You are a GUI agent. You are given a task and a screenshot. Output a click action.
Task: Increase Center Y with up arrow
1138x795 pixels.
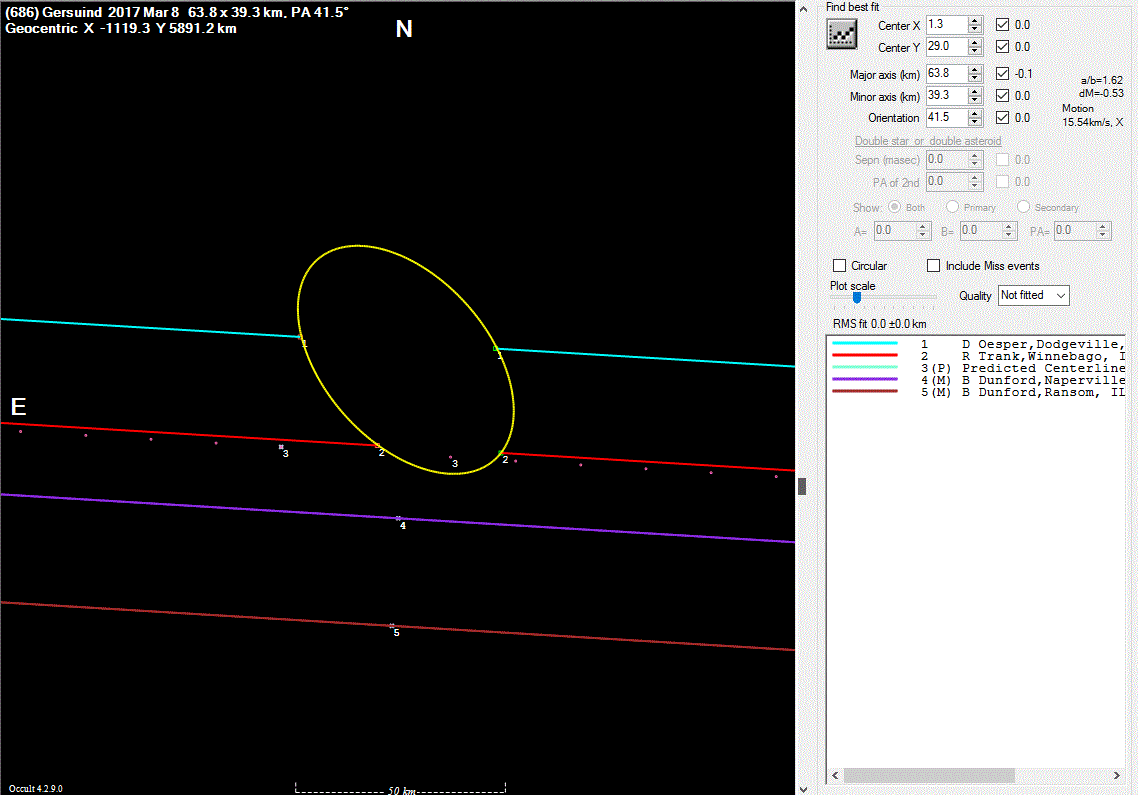point(975,42)
